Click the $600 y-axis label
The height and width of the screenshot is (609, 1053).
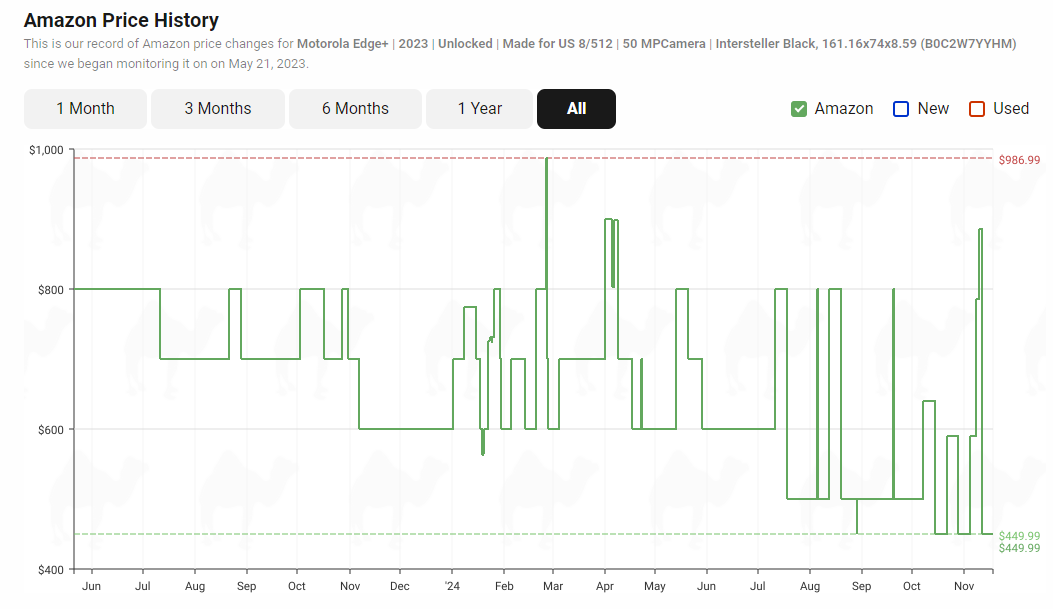tap(50, 430)
